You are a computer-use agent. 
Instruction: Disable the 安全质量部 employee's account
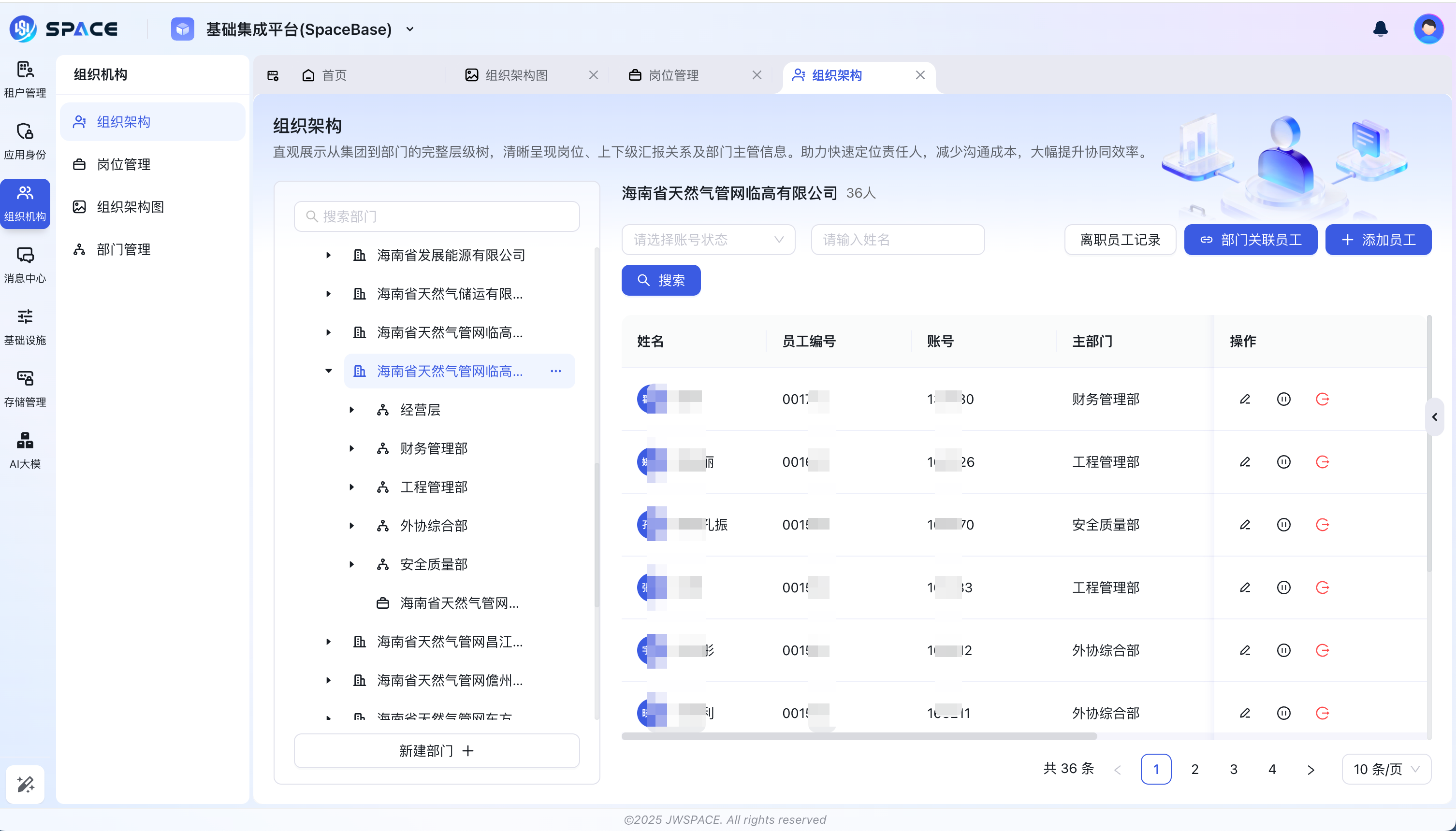(x=1283, y=525)
